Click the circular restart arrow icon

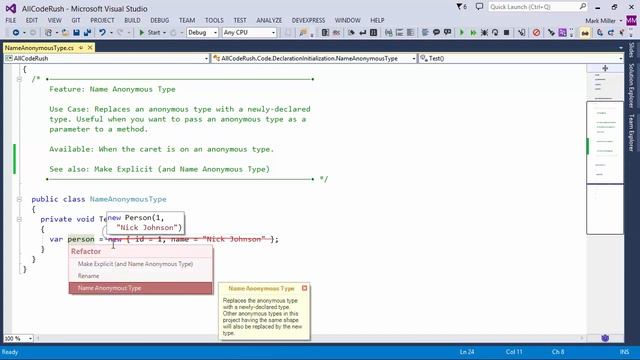[495, 32]
